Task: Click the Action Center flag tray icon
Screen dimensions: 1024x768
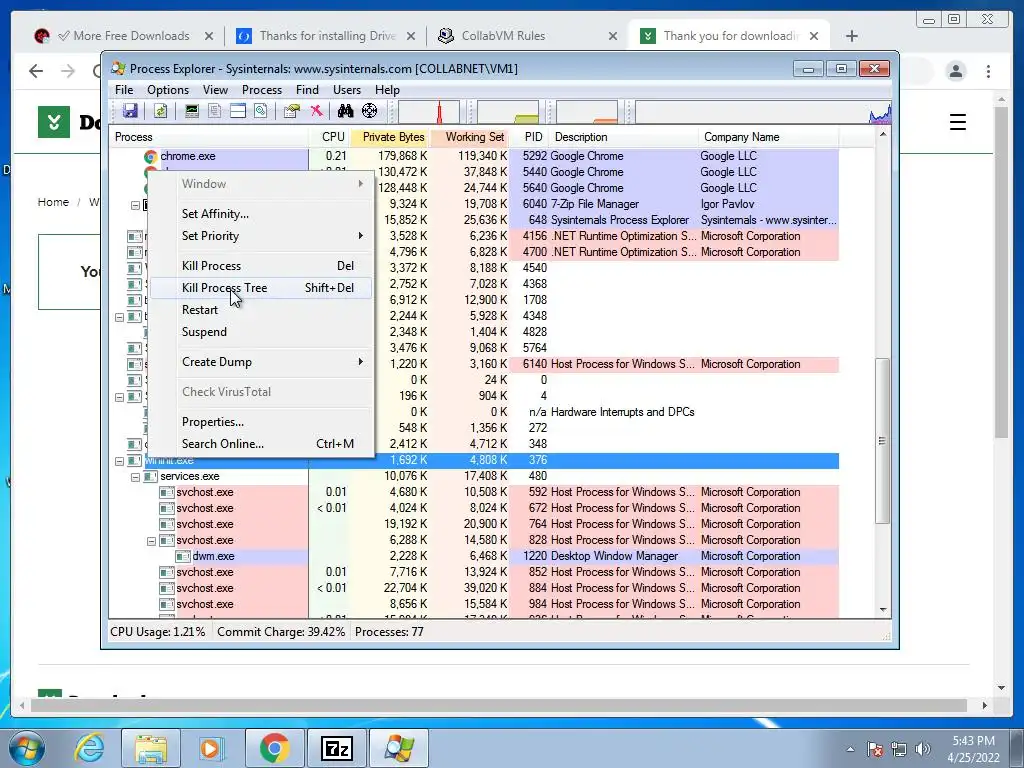Action: point(875,749)
